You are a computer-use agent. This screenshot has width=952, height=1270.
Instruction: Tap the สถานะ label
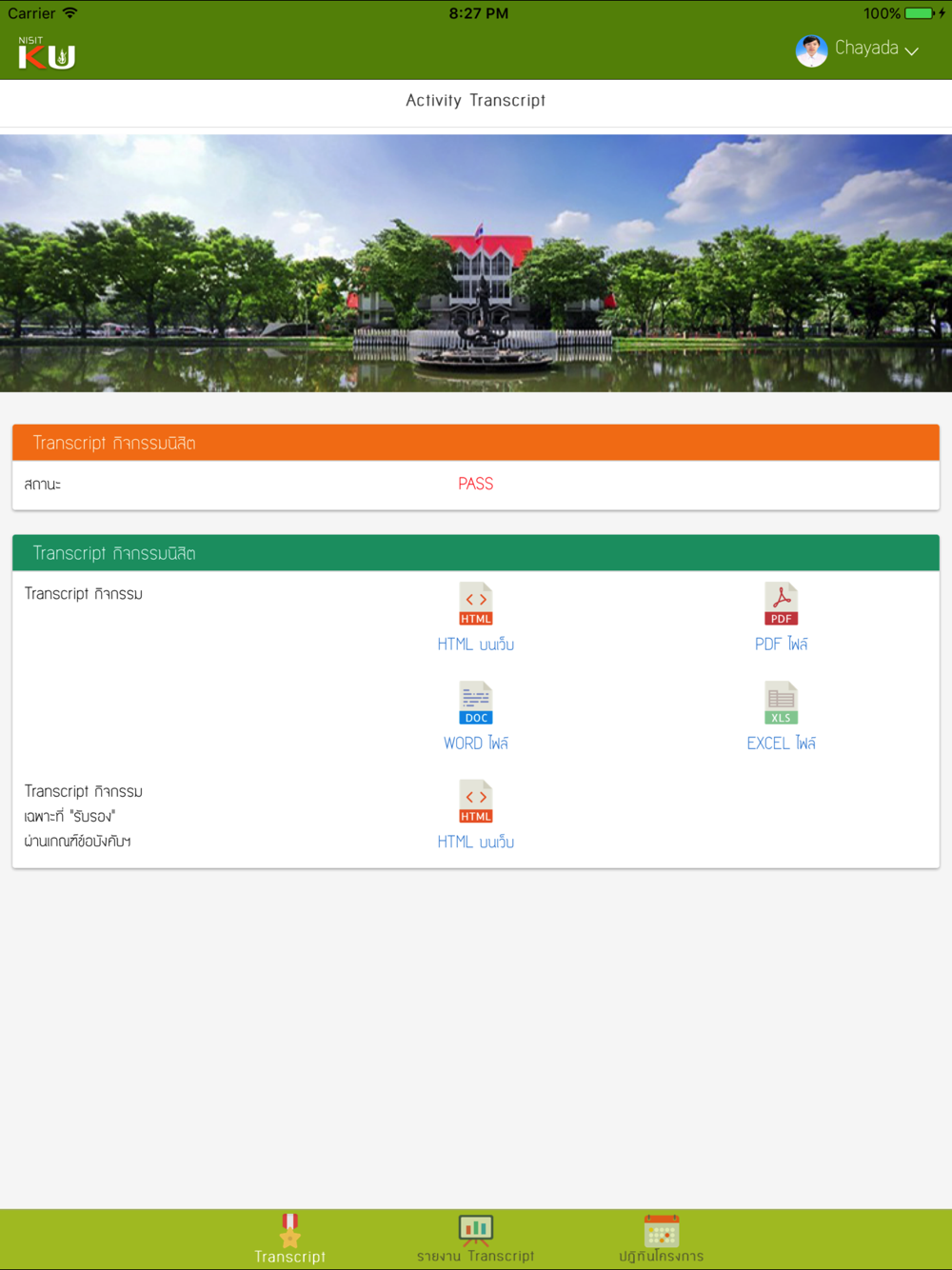click(x=43, y=485)
